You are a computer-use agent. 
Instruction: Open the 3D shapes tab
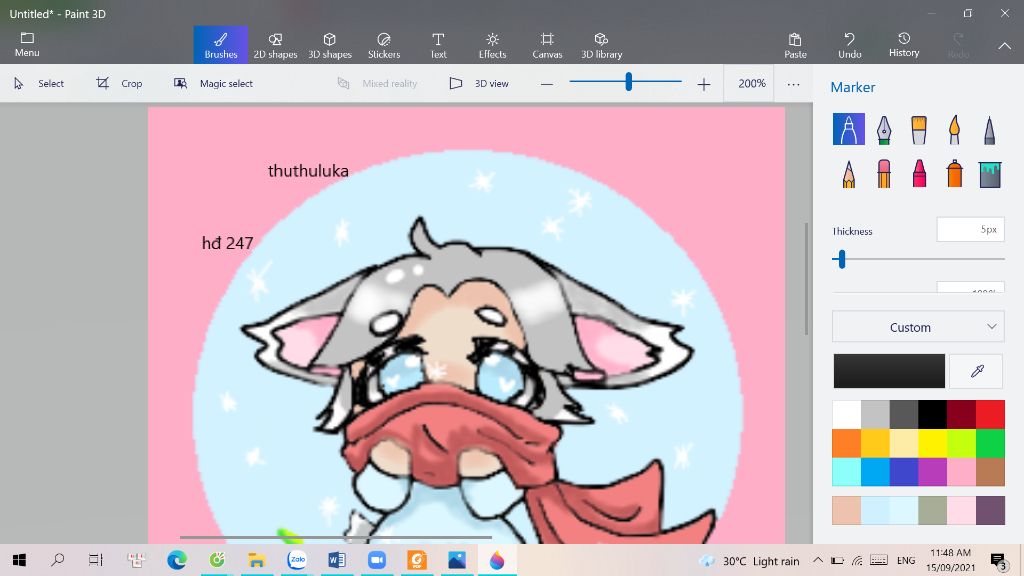pos(330,45)
